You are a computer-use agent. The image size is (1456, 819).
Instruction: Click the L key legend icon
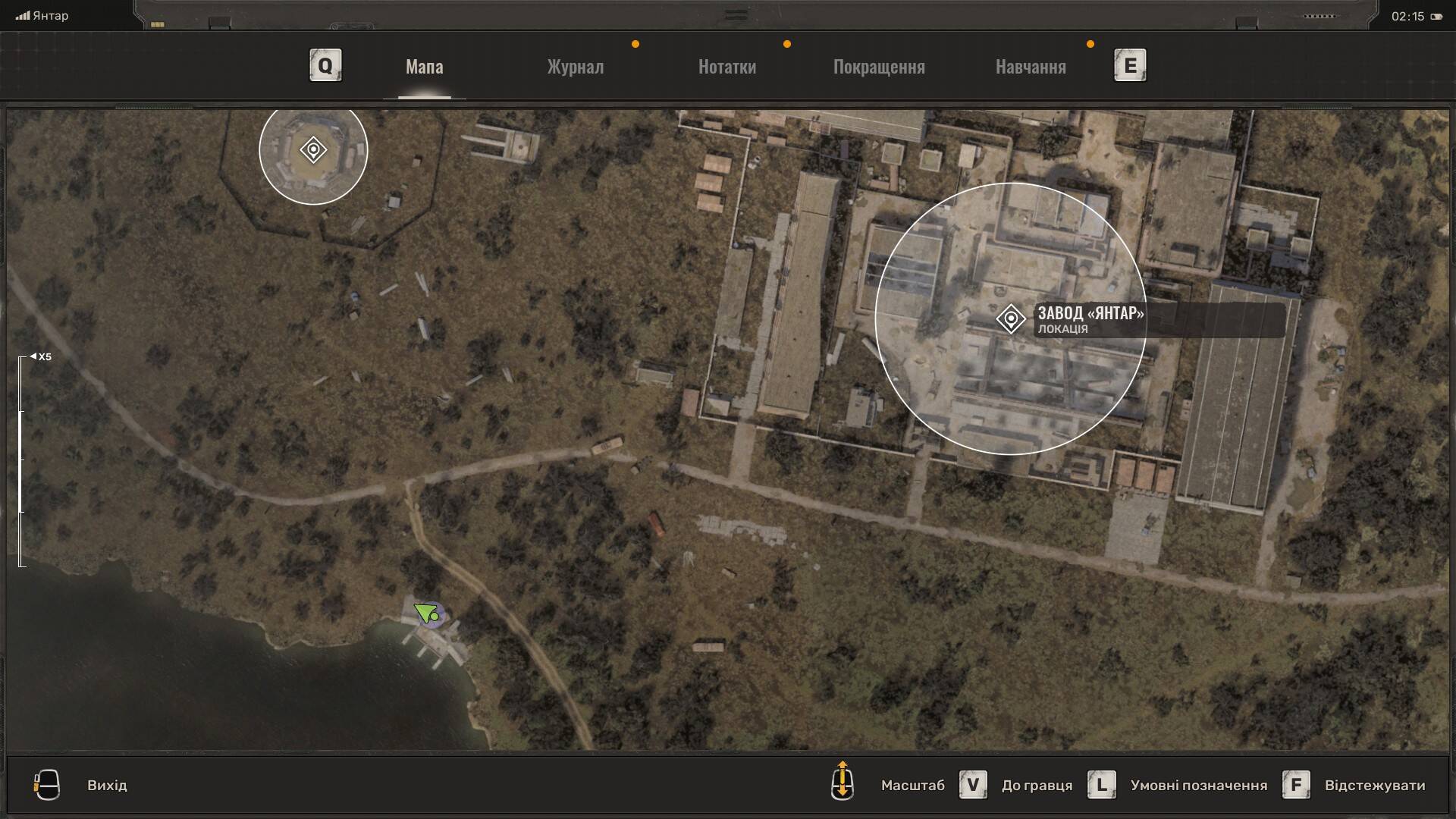[1102, 785]
